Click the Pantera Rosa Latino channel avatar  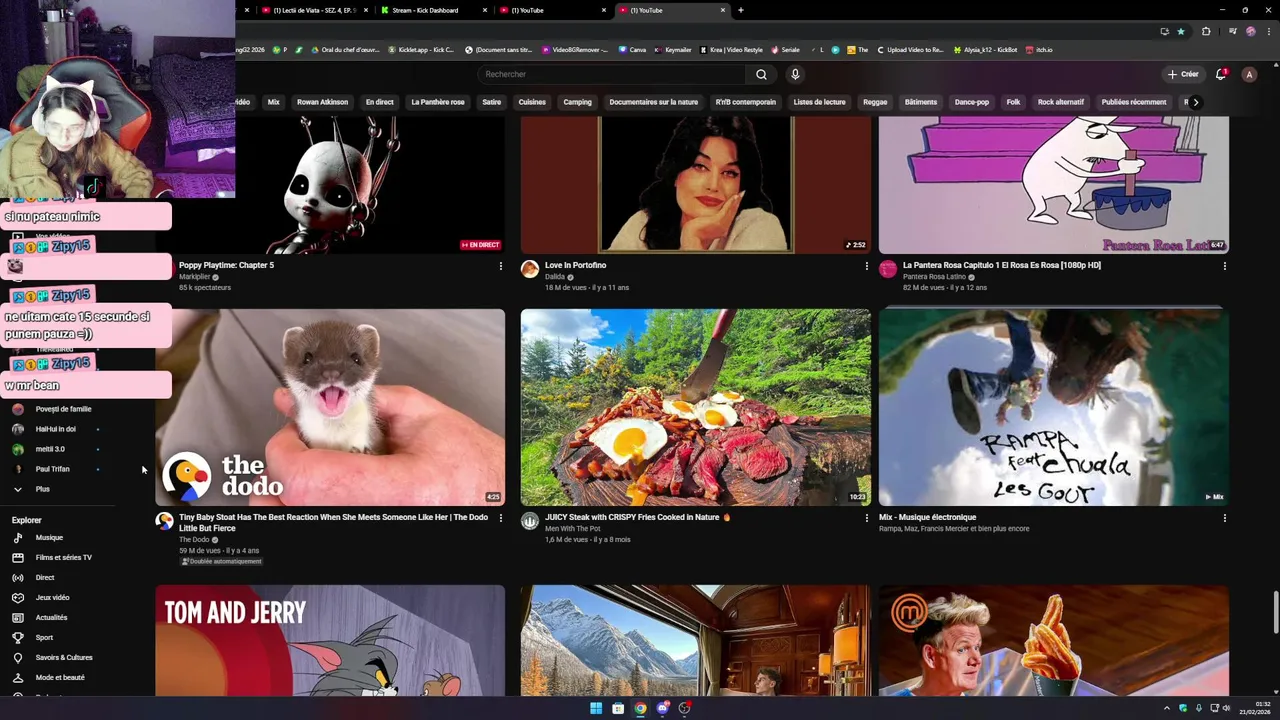888,269
